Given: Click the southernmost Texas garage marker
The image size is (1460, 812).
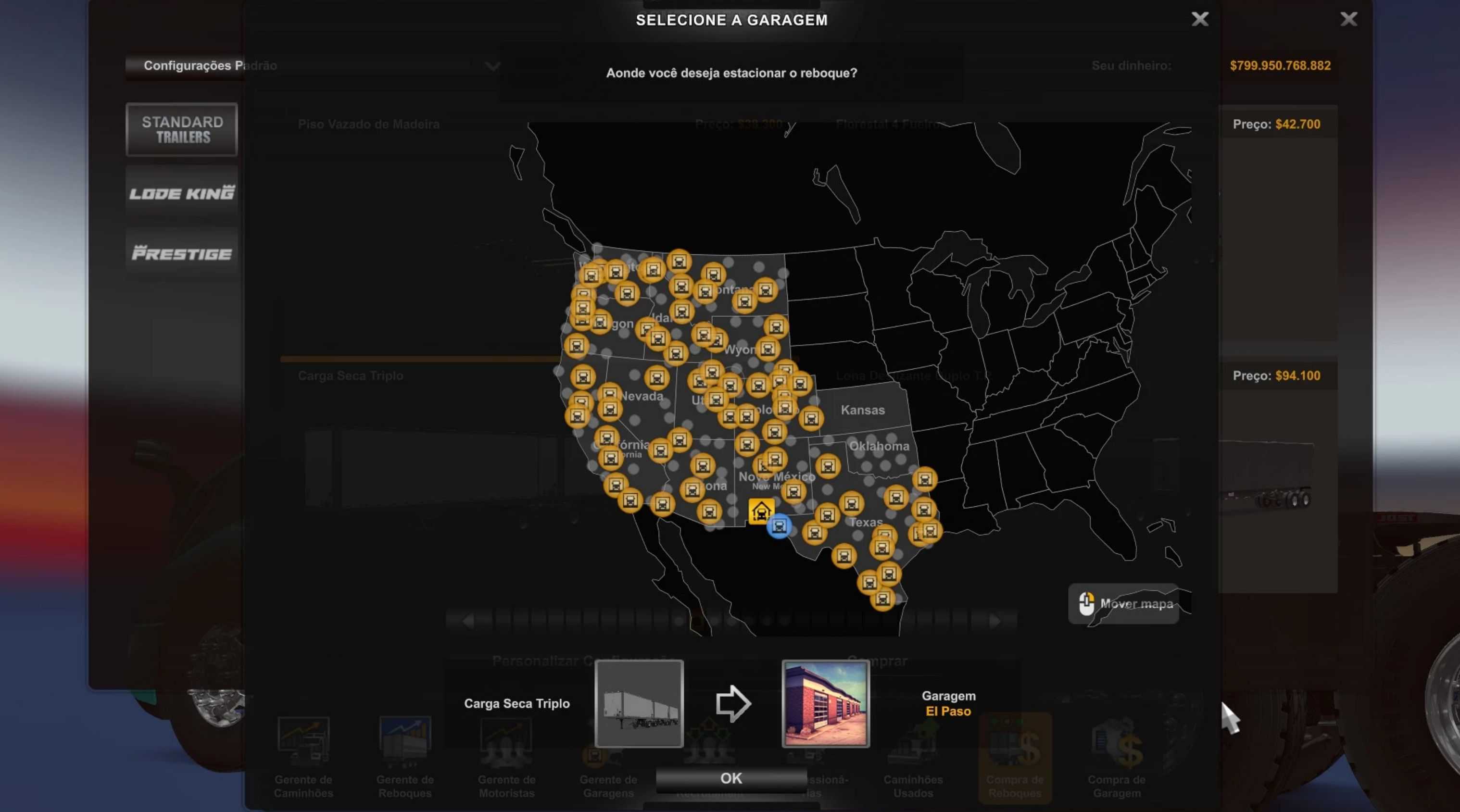Looking at the screenshot, I should pyautogui.click(x=882, y=599).
